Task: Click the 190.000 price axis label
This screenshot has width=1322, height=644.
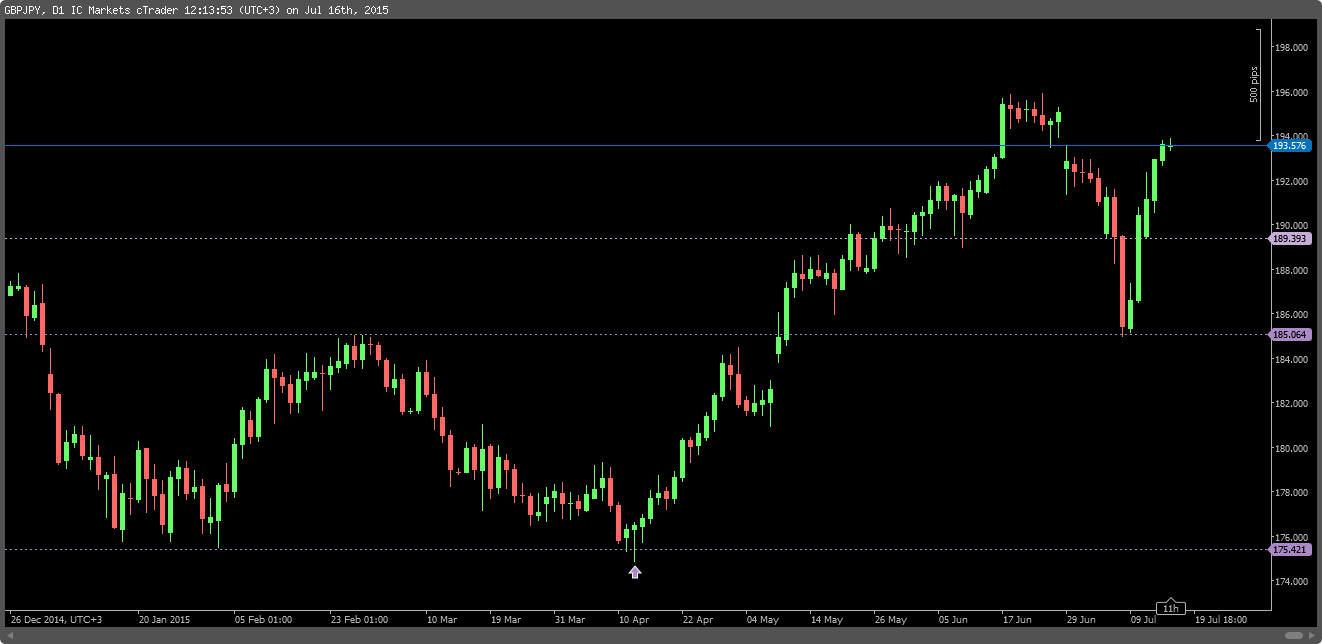Action: 1290,226
